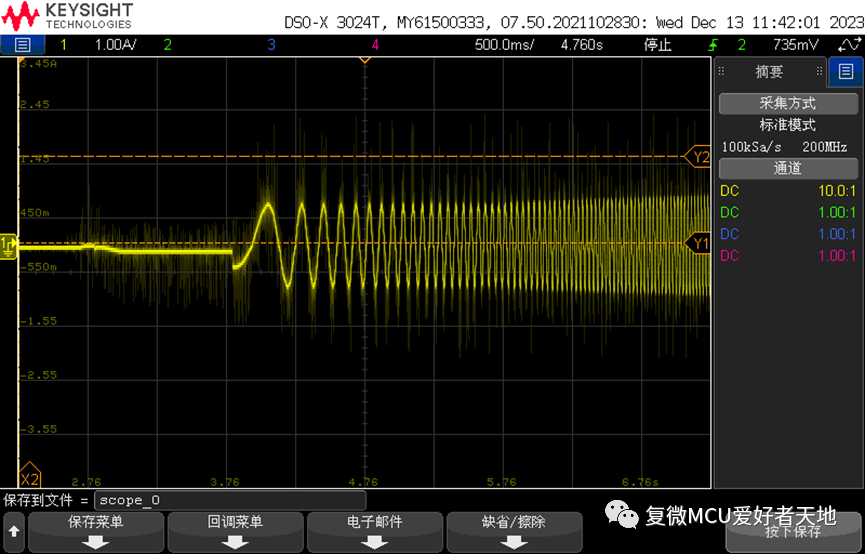Image resolution: width=865 pixels, height=554 pixels.
Task: Toggle channel 4 on
Action: pyautogui.click(x=375, y=45)
